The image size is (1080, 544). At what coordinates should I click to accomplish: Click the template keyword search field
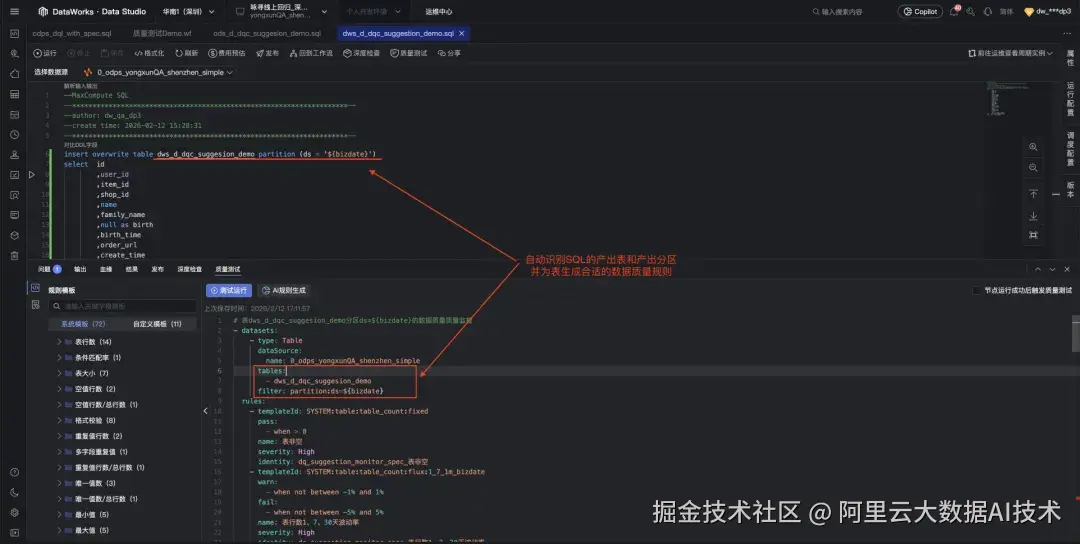click(x=123, y=306)
